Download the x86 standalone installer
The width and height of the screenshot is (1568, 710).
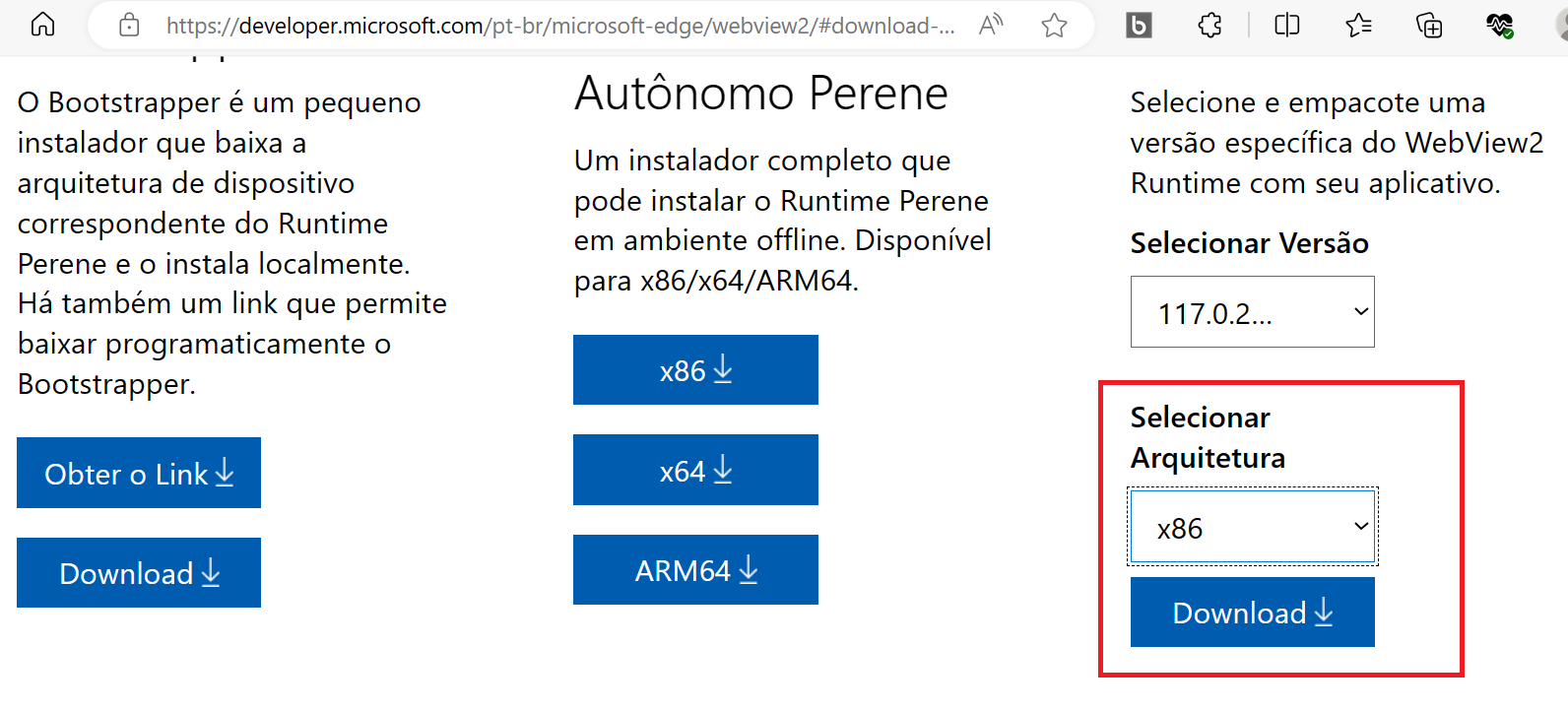click(695, 369)
